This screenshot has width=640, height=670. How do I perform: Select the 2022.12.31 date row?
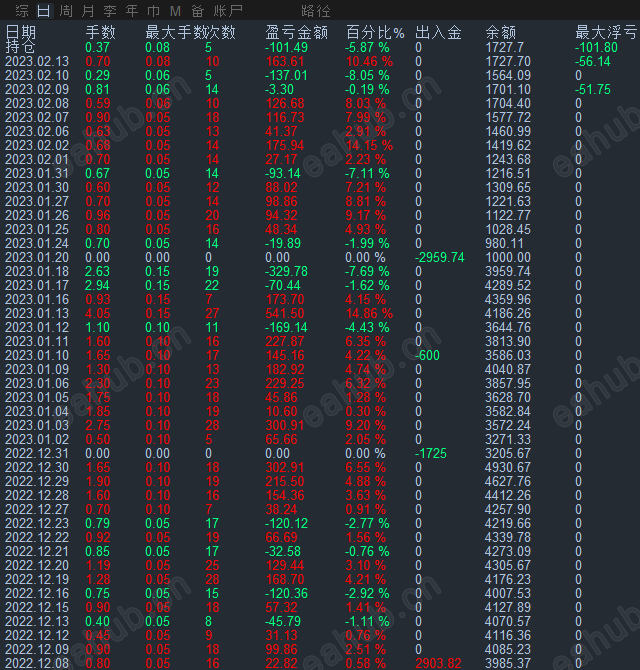pyautogui.click(x=37, y=453)
